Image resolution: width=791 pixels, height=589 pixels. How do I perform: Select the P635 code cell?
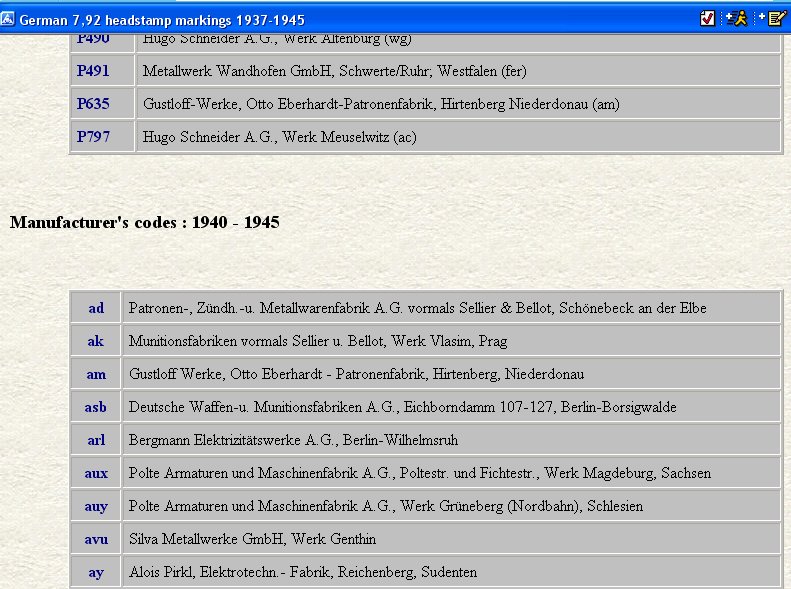tap(93, 104)
